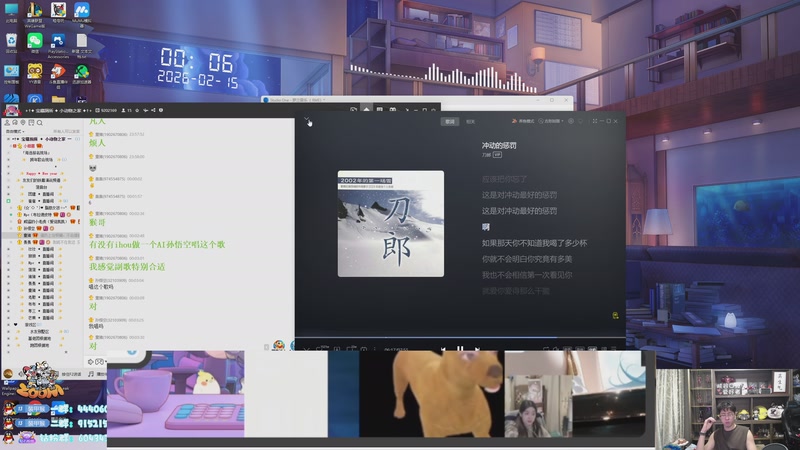This screenshot has height=450, width=800.
Task: Open the Control Panel desktop icon
Action: (11, 74)
